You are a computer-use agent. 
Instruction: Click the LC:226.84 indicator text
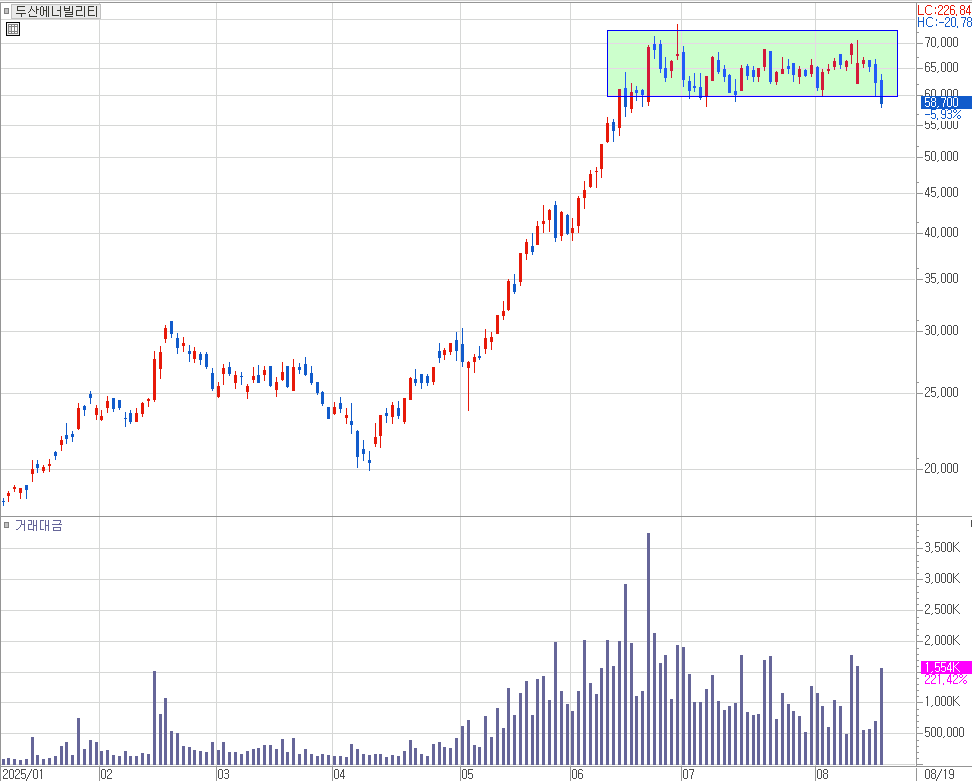[x=943, y=10]
